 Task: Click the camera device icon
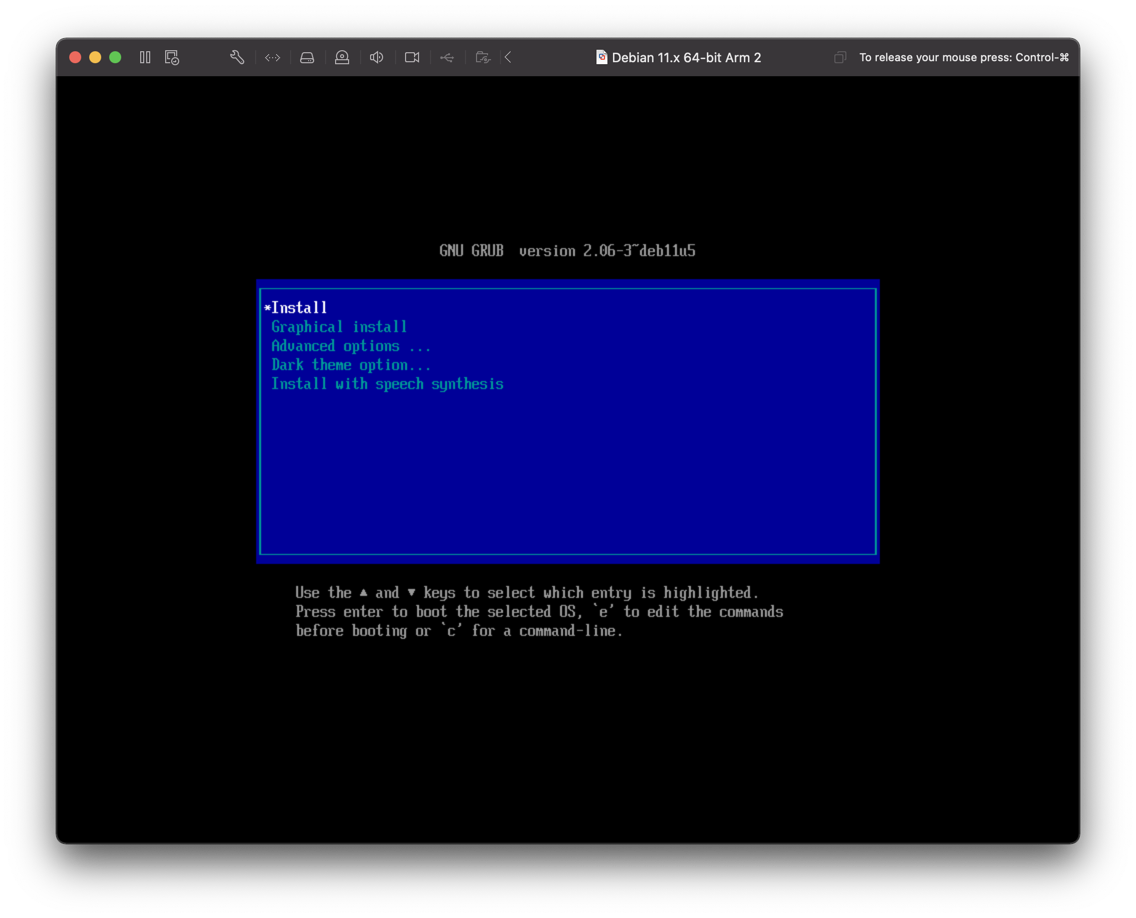pos(412,57)
